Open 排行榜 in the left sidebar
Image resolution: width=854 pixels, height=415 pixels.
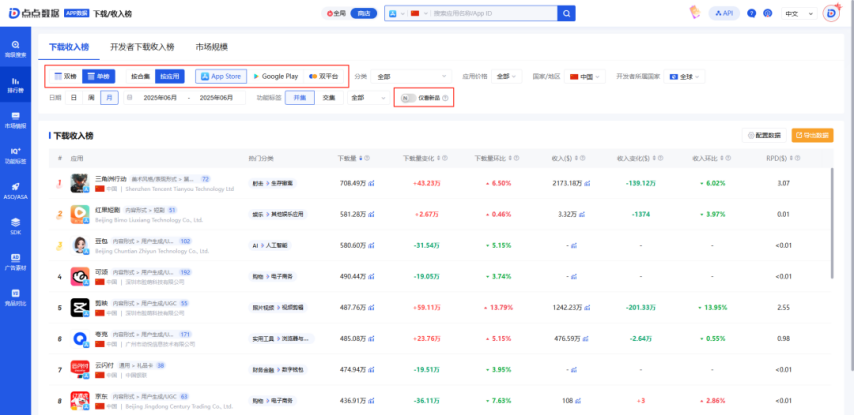coord(15,84)
